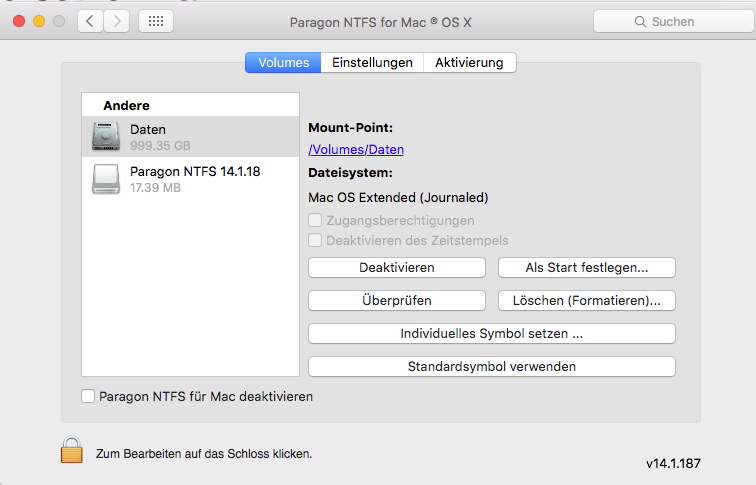Toggle Deaktivieren des Zeitstempels checkbox
Viewport: 756px width, 485px height.
pyautogui.click(x=315, y=240)
